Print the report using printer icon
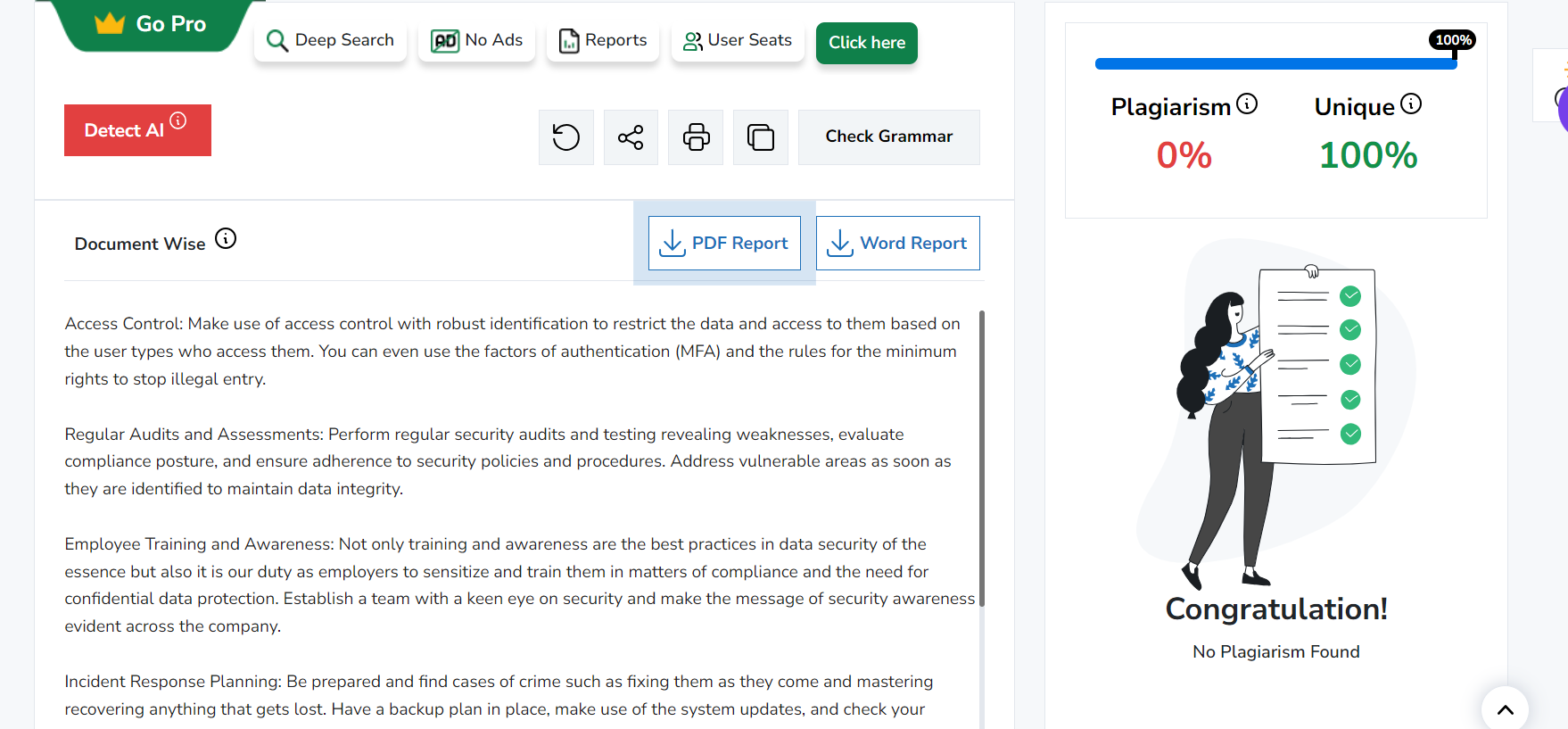The image size is (1568, 729). [696, 137]
